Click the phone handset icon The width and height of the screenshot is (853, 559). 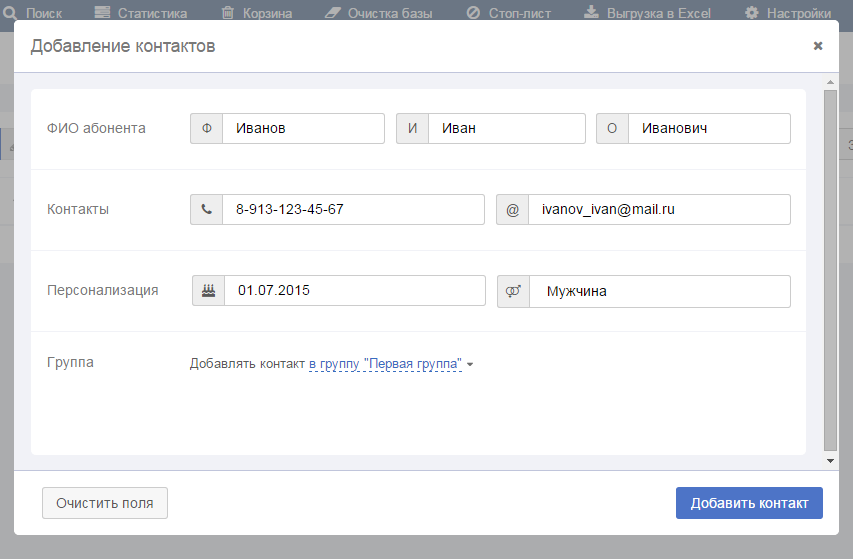(207, 209)
